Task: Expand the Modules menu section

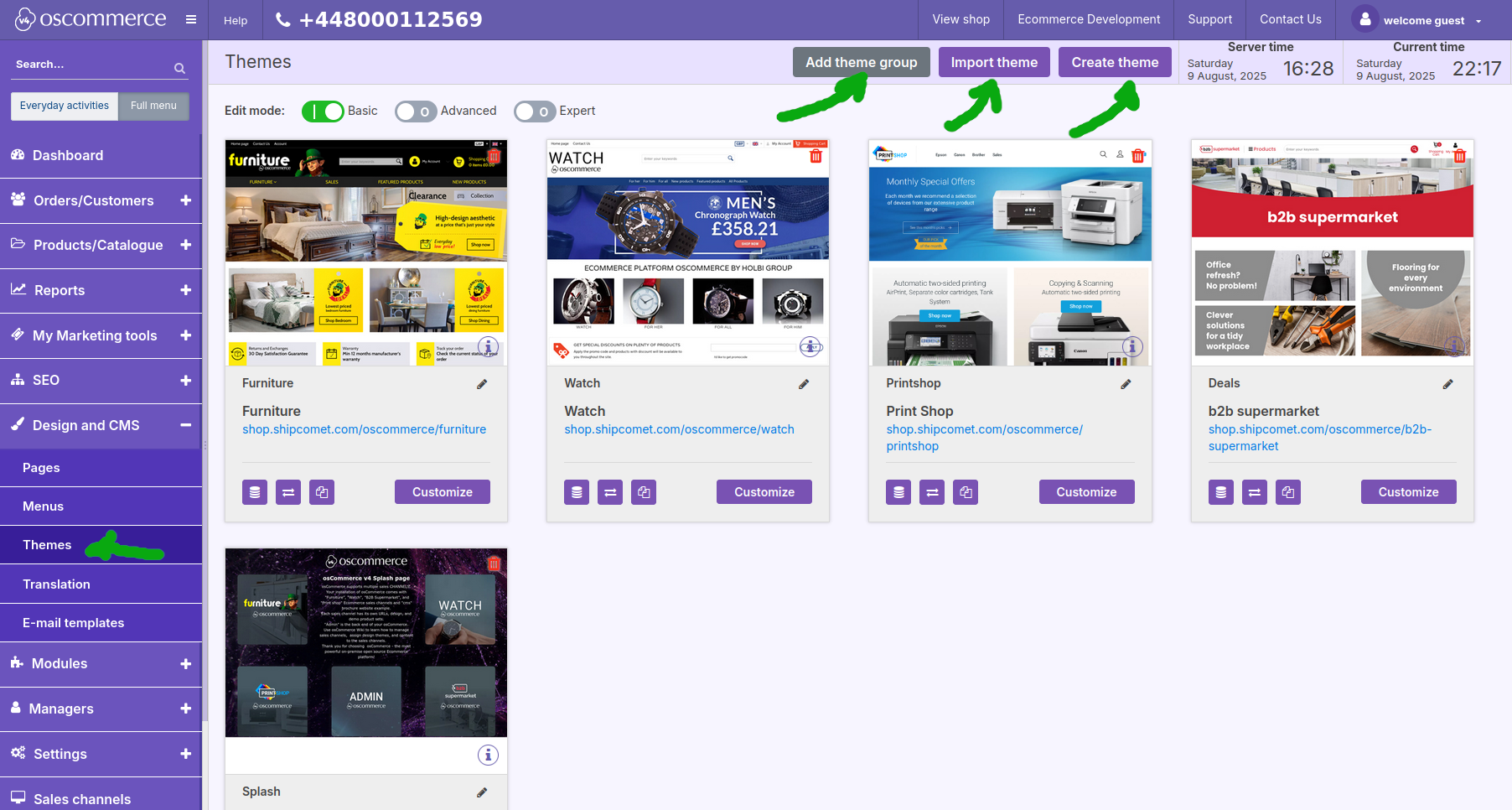Action: (x=185, y=663)
